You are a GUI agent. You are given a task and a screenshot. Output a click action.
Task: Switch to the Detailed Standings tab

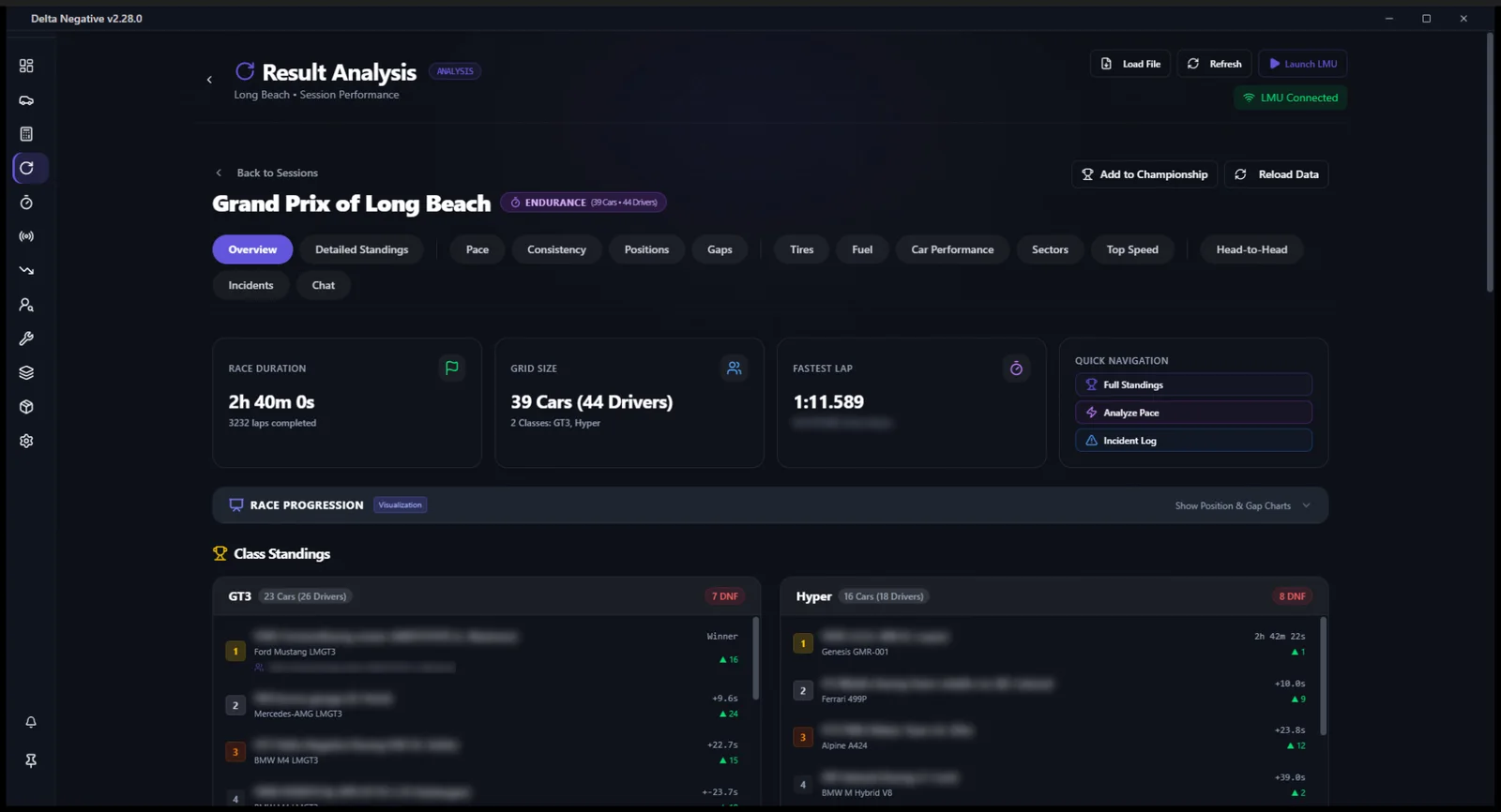[361, 249]
